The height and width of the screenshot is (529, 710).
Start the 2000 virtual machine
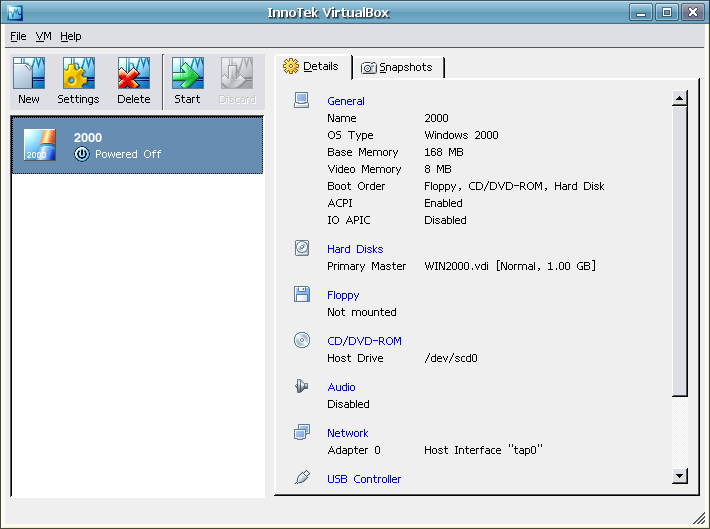tap(187, 82)
